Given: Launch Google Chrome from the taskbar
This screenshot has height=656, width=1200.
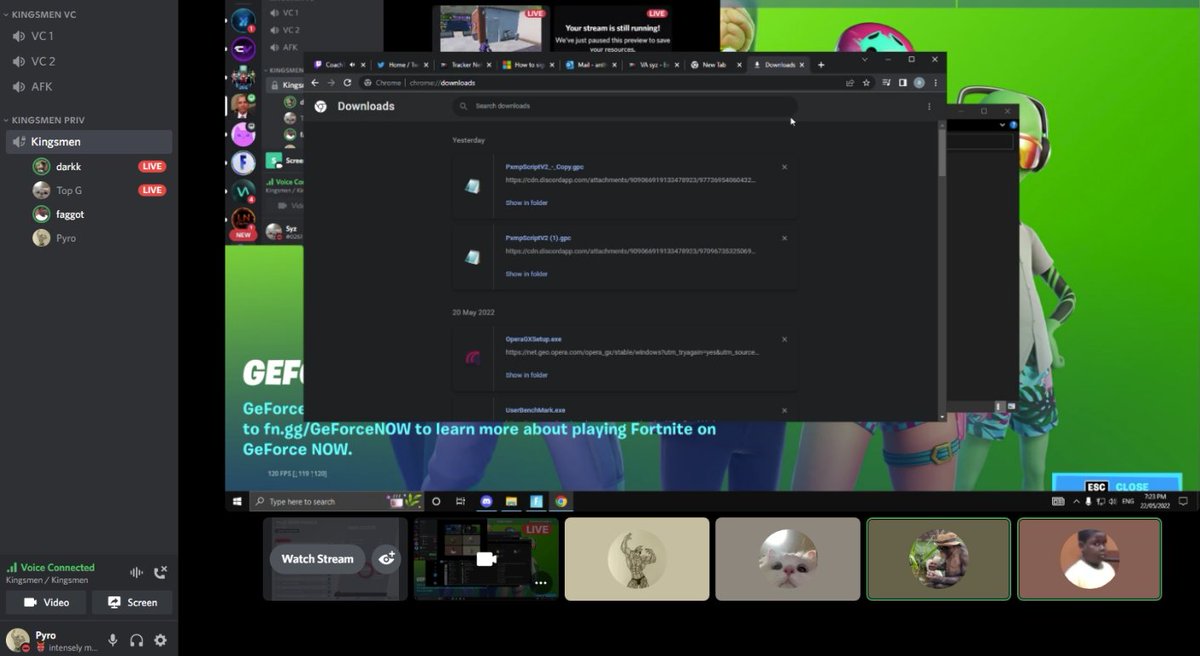Looking at the screenshot, I should coord(561,502).
